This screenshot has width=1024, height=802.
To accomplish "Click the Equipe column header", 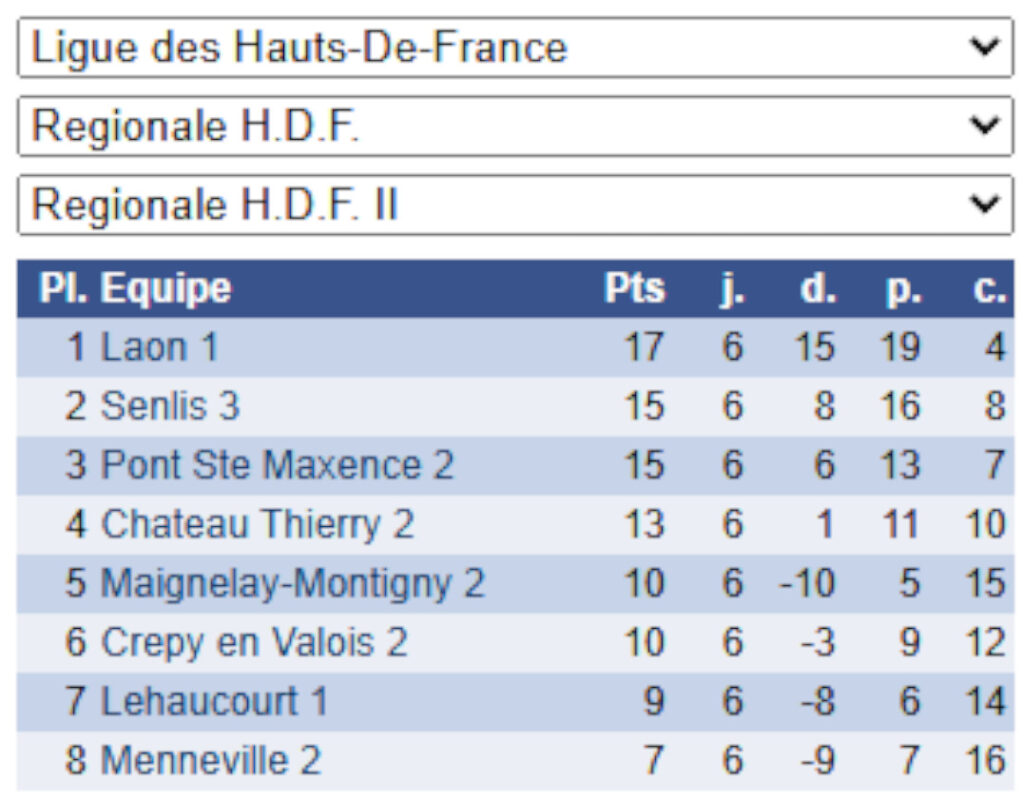I will [x=166, y=289].
